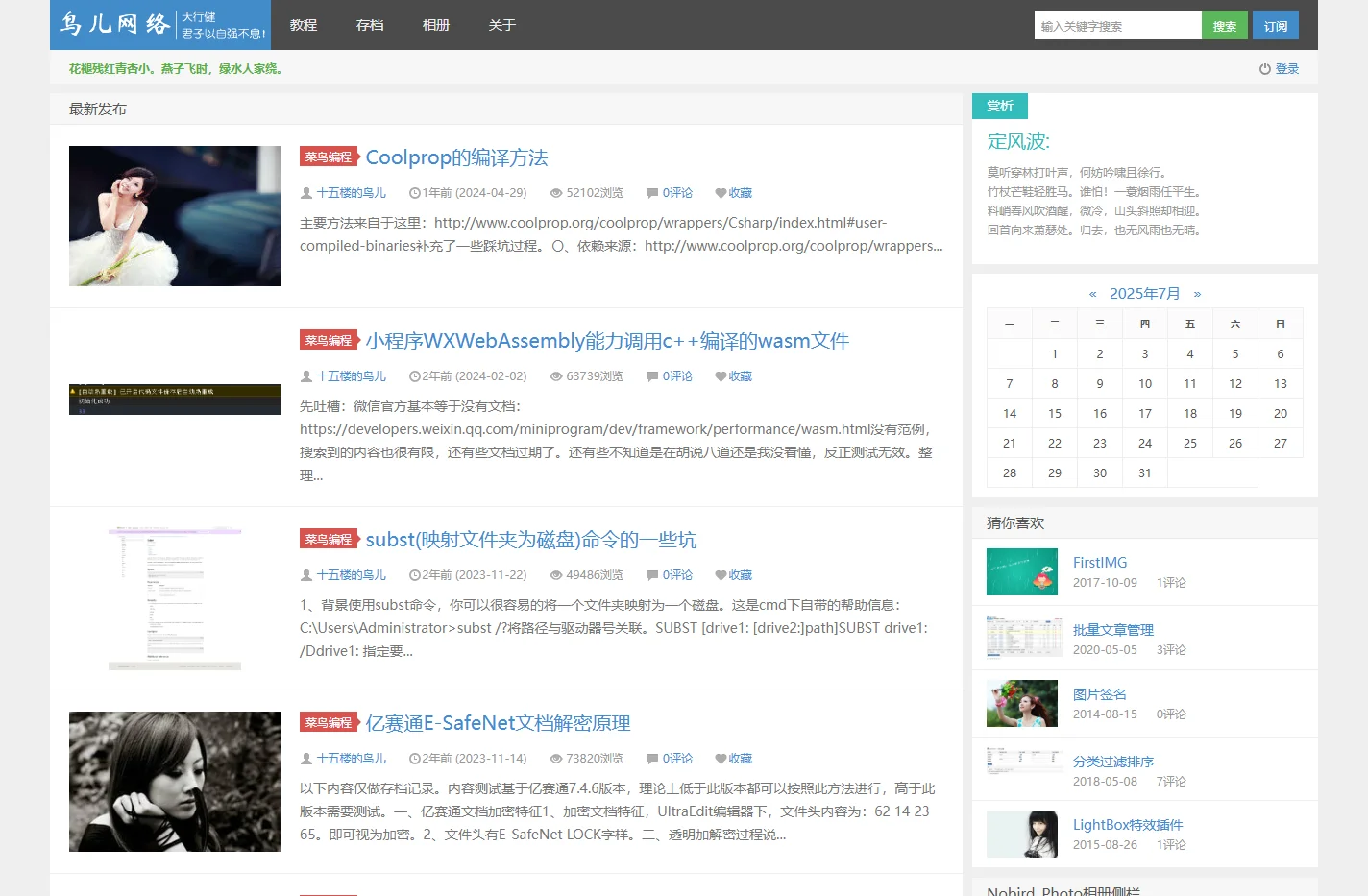Click the heart 收藏 icon for the 小程序WXWebAssembly post
Viewport: 1368px width, 896px height.
click(721, 376)
